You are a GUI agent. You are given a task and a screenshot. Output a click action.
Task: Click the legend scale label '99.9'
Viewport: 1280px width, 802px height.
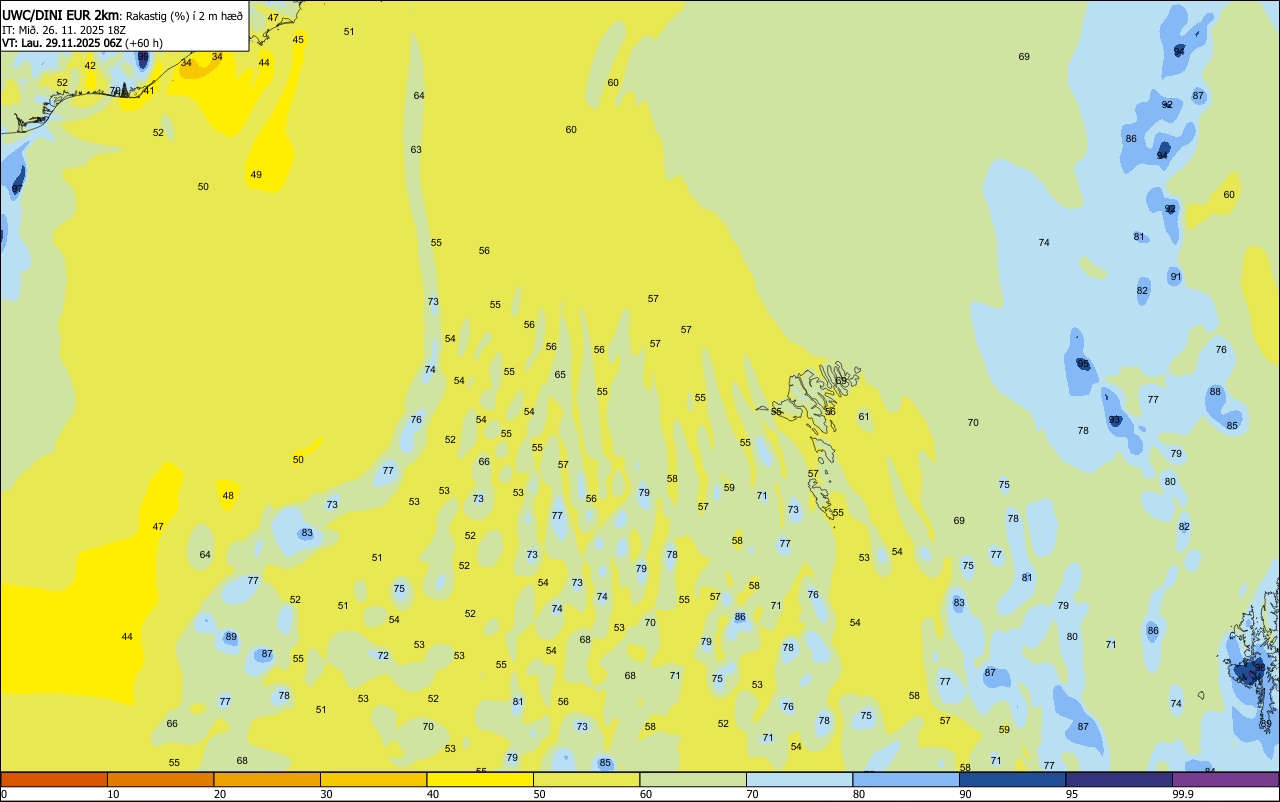[1183, 794]
